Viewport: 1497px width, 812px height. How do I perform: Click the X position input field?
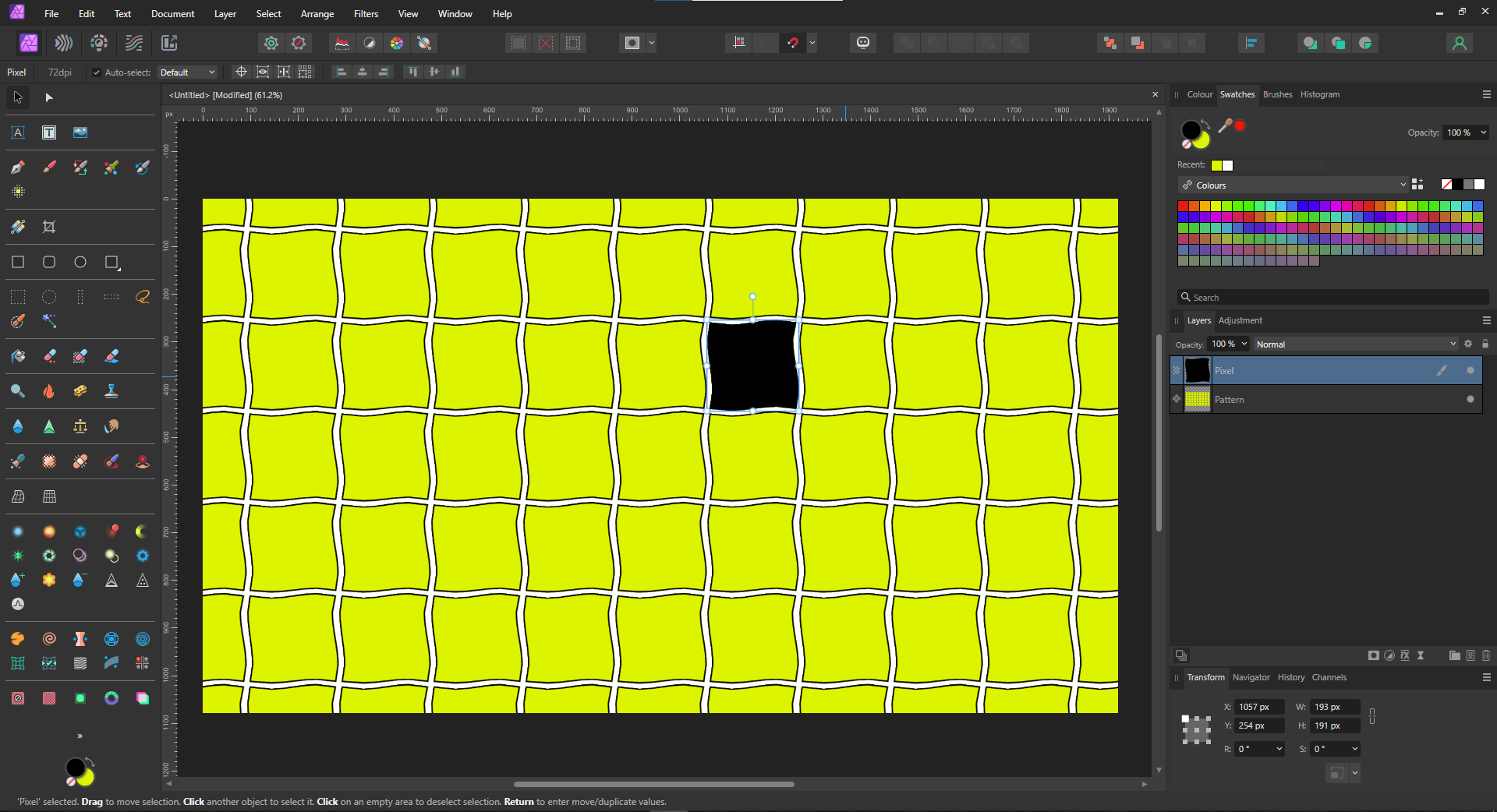point(1258,707)
